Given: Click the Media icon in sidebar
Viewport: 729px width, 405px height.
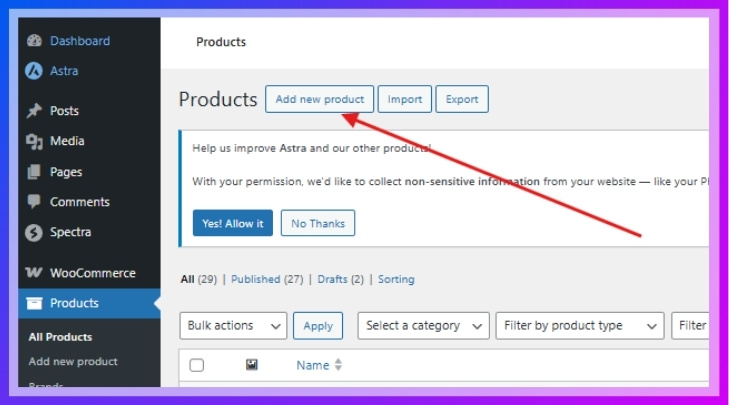Looking at the screenshot, I should [x=34, y=141].
